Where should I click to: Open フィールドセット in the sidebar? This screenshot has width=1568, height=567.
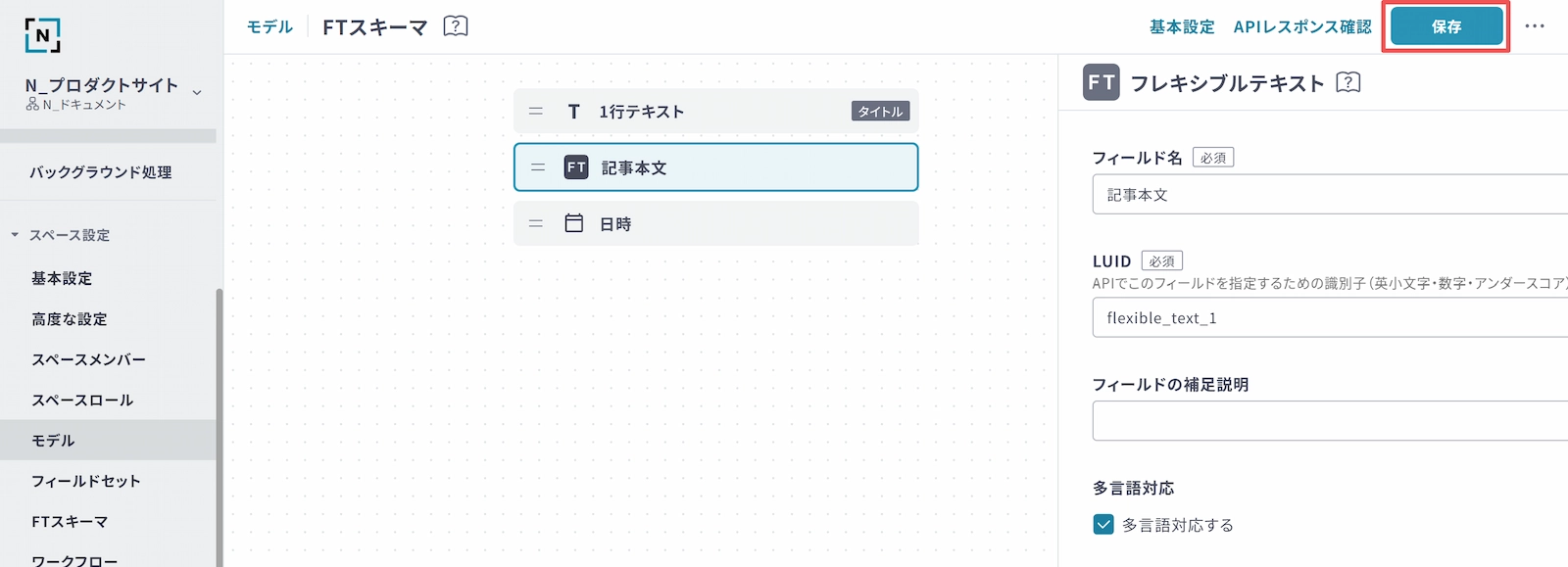[x=86, y=481]
